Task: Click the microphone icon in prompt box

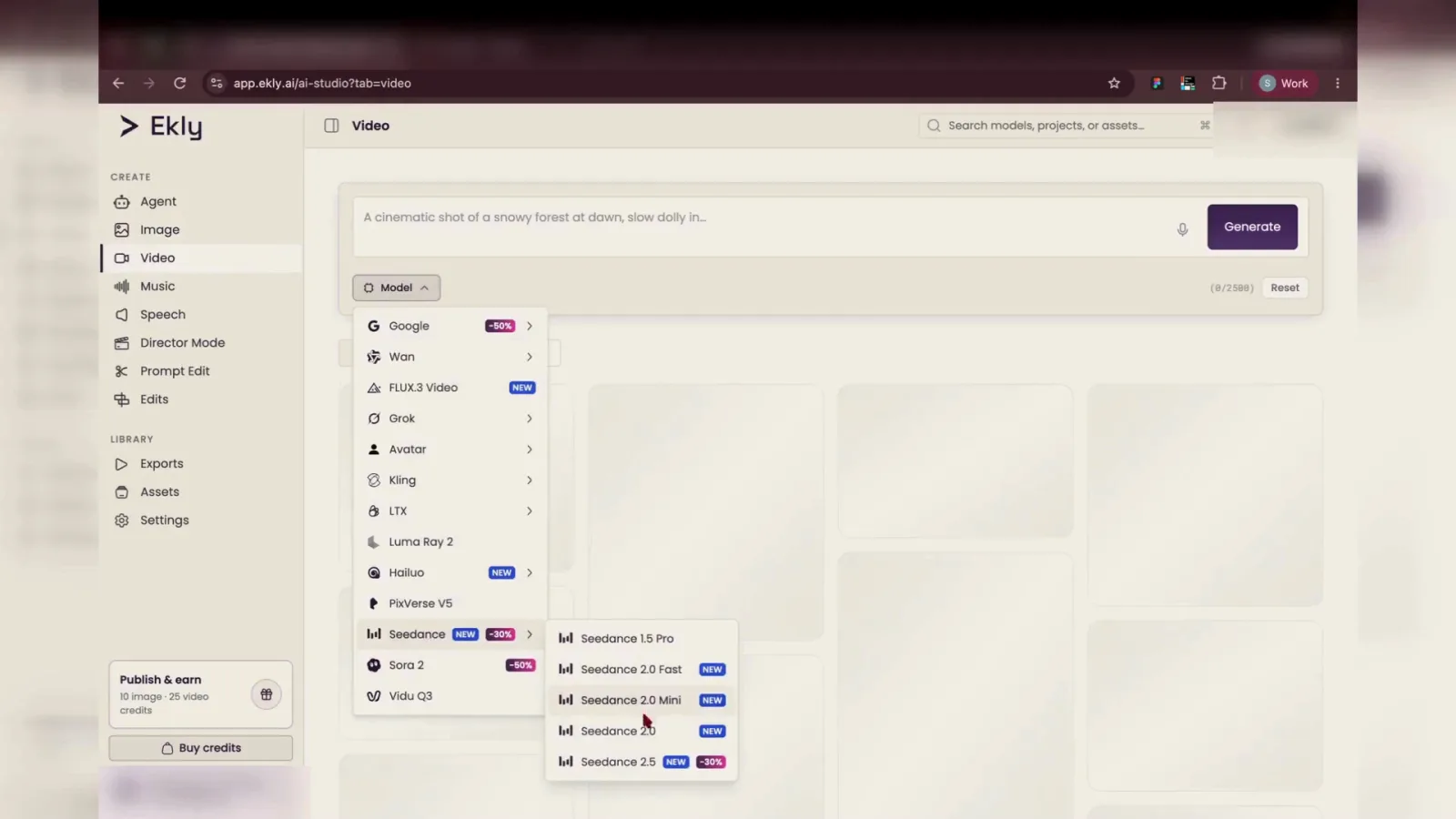Action: click(1182, 229)
